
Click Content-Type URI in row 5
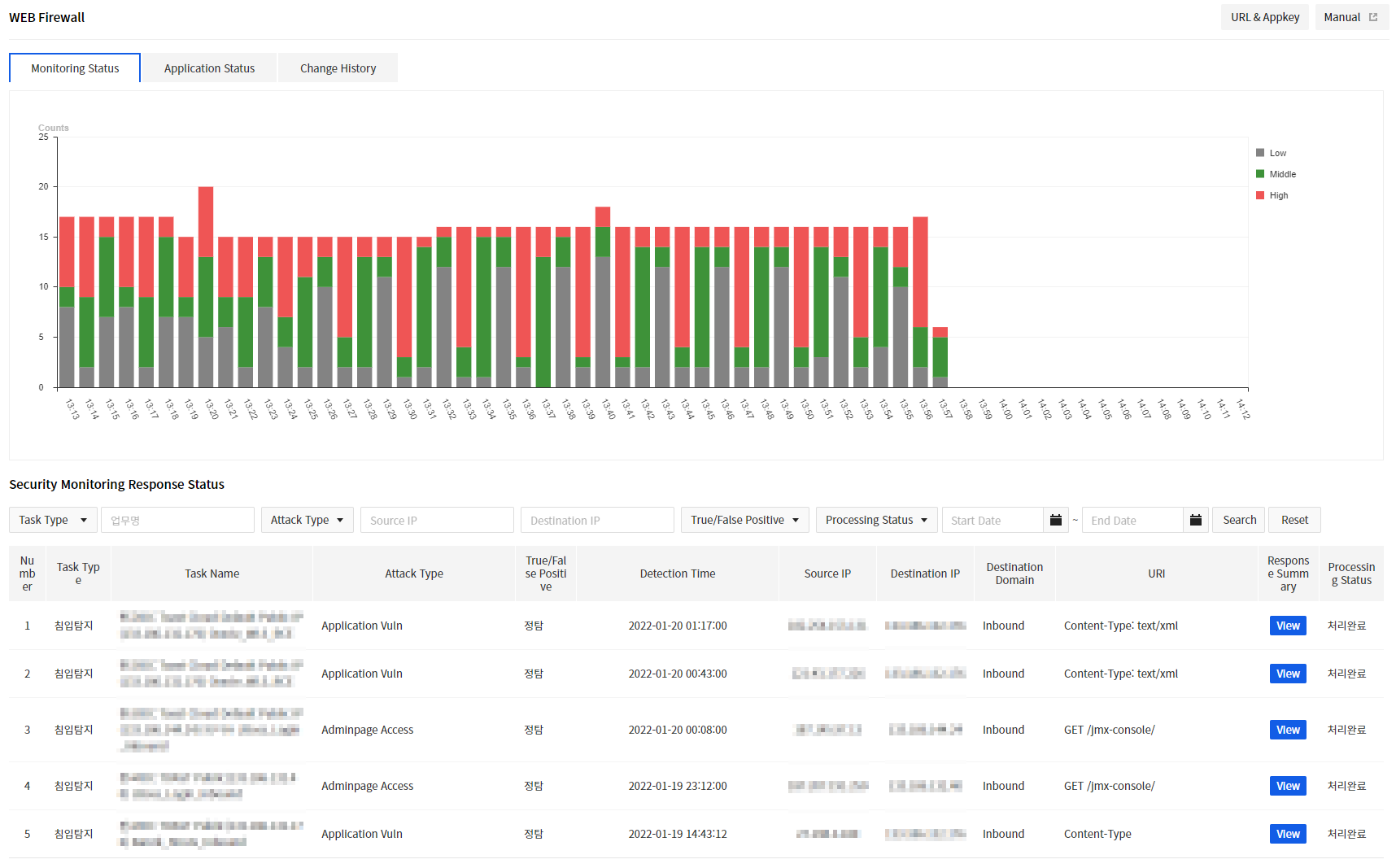point(1097,834)
